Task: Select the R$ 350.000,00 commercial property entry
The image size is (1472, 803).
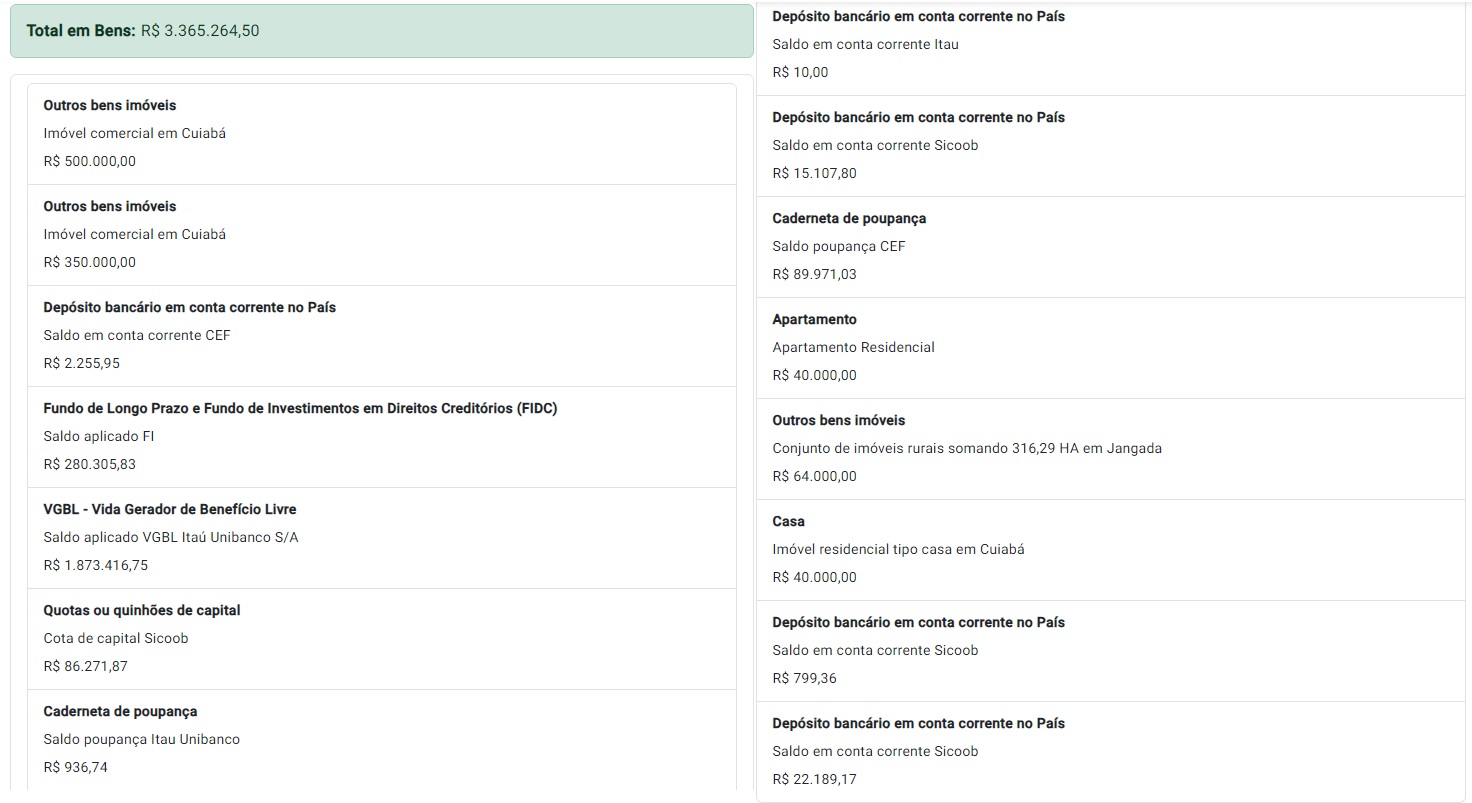Action: point(381,235)
